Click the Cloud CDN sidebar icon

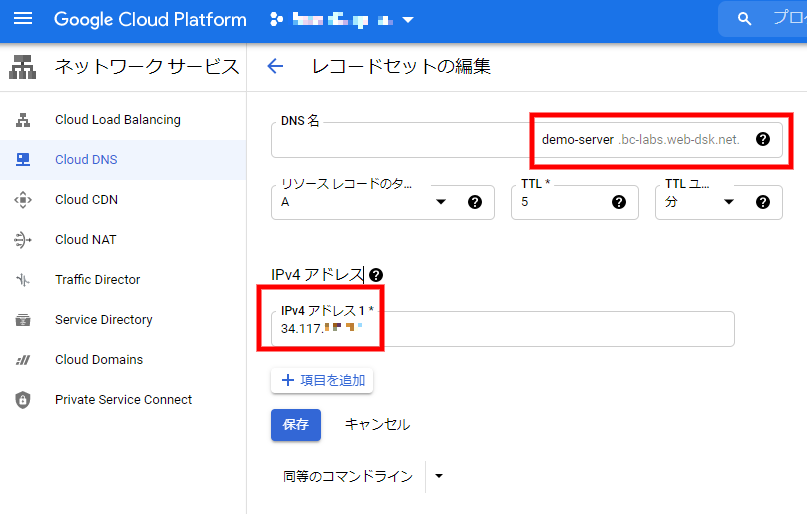pyautogui.click(x=23, y=200)
